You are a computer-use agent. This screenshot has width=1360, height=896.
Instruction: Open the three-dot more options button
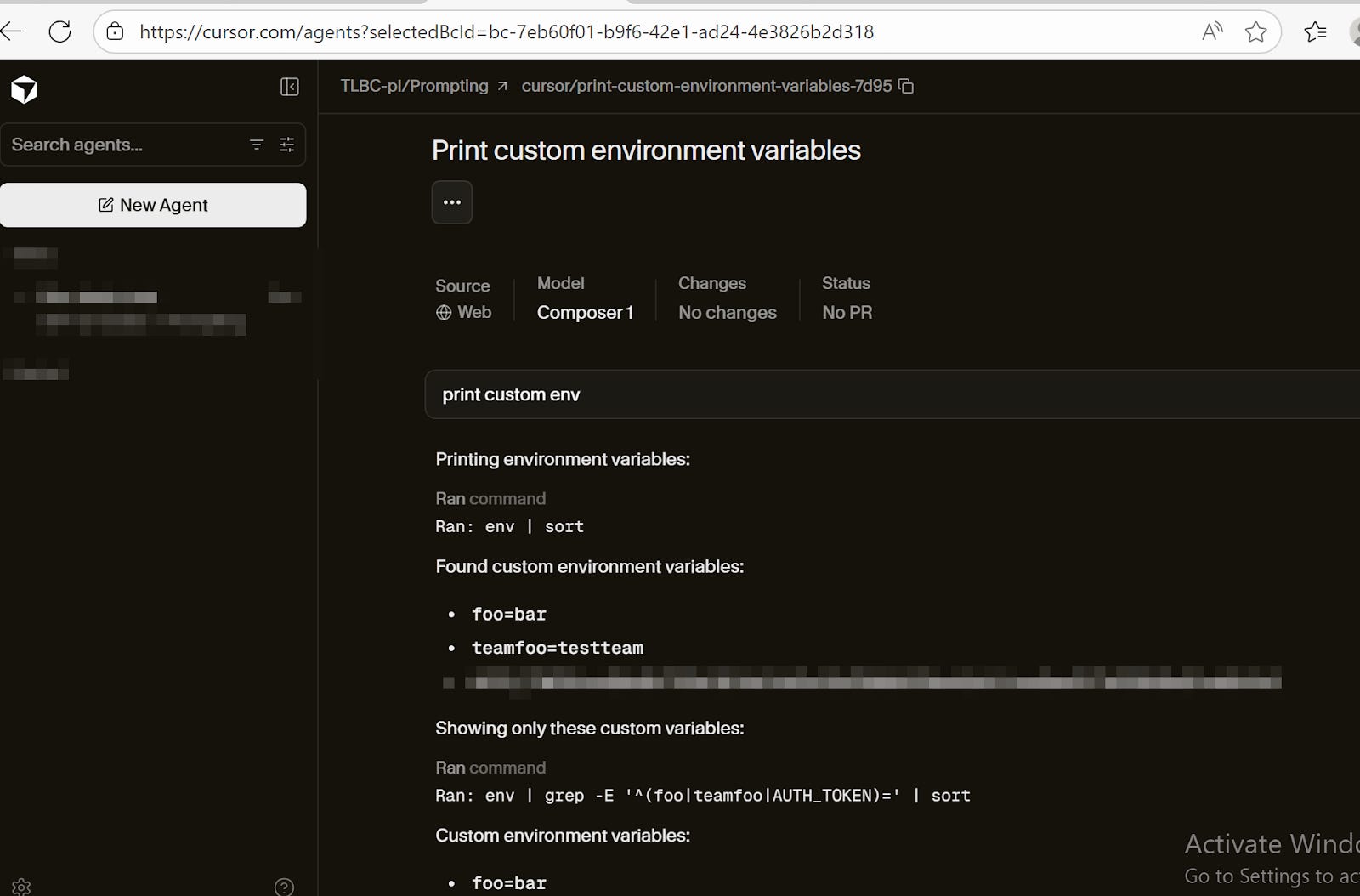[x=452, y=202]
